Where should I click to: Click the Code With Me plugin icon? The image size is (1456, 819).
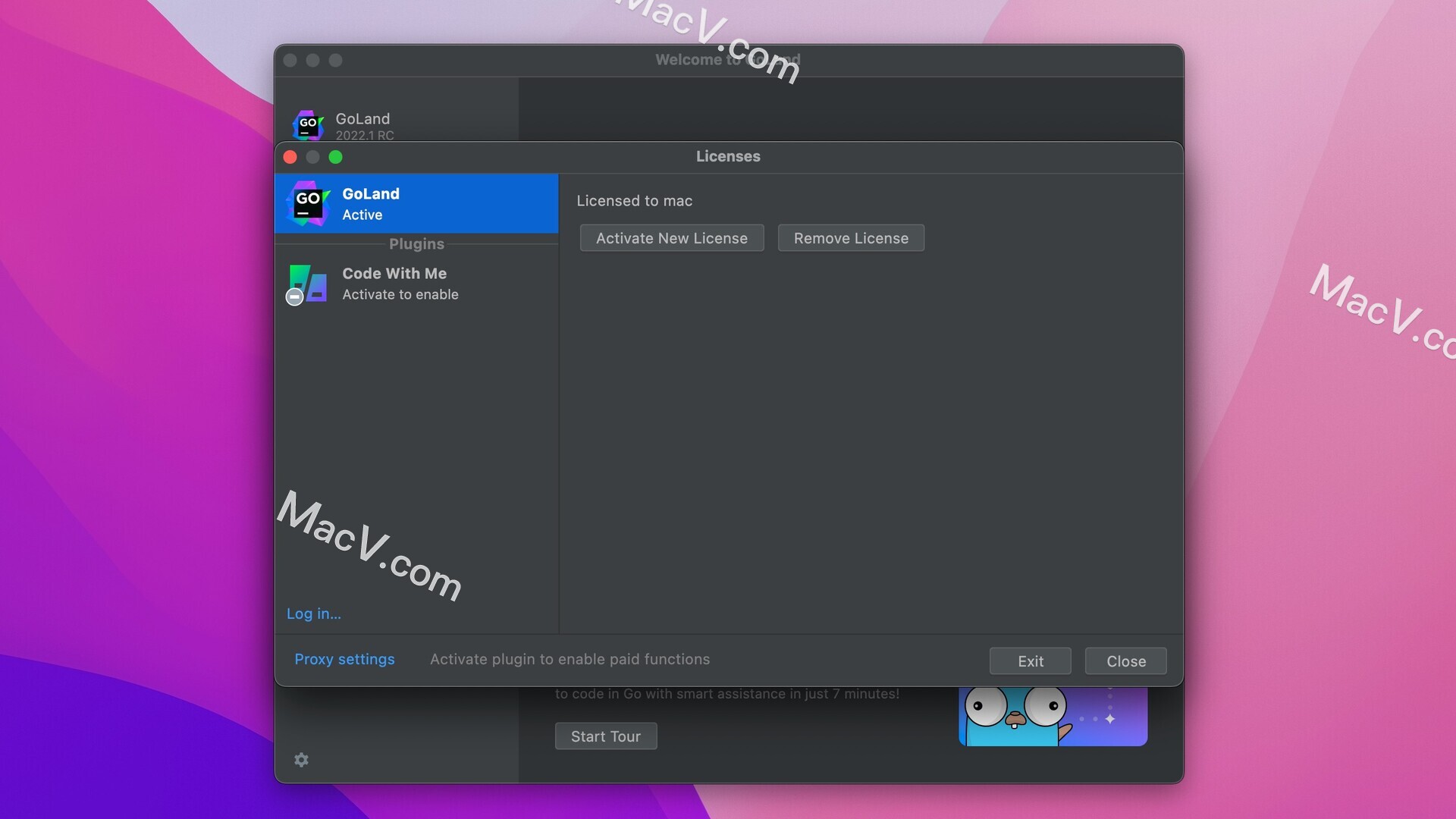tap(307, 284)
